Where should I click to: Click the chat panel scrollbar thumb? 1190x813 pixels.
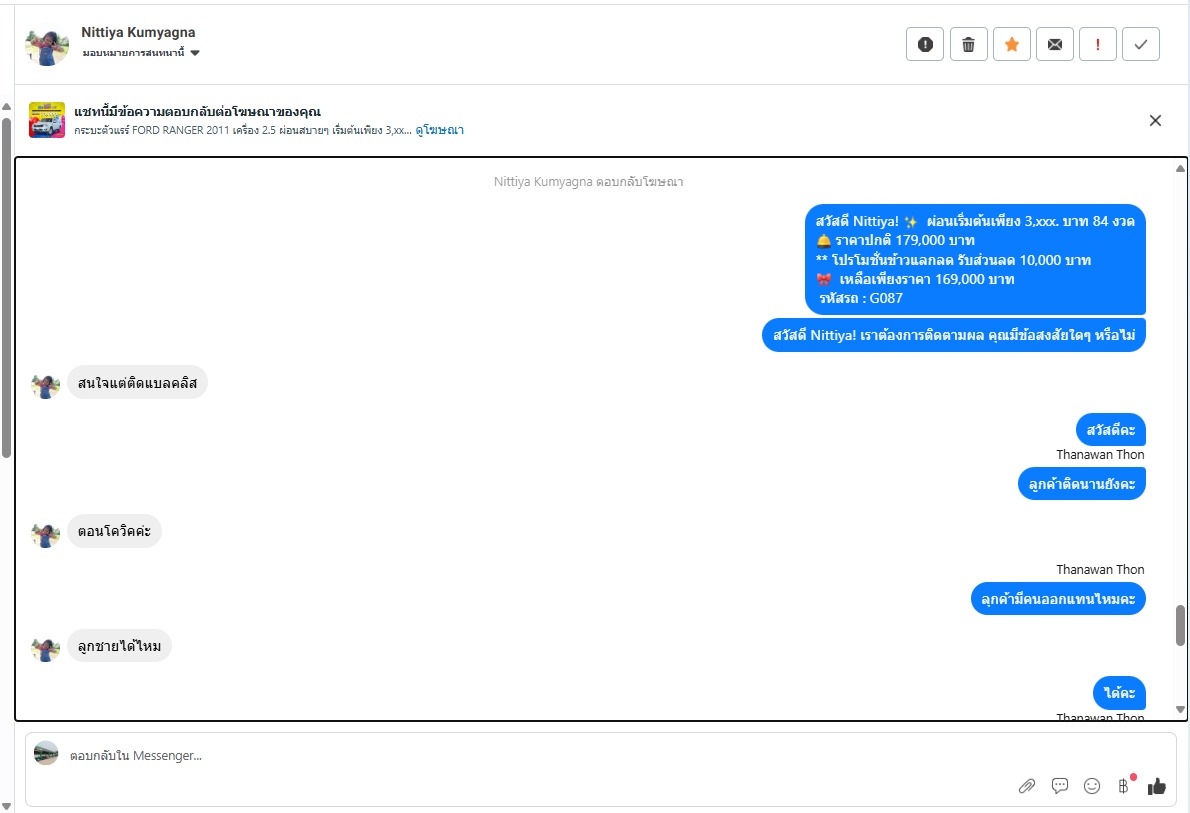1180,626
